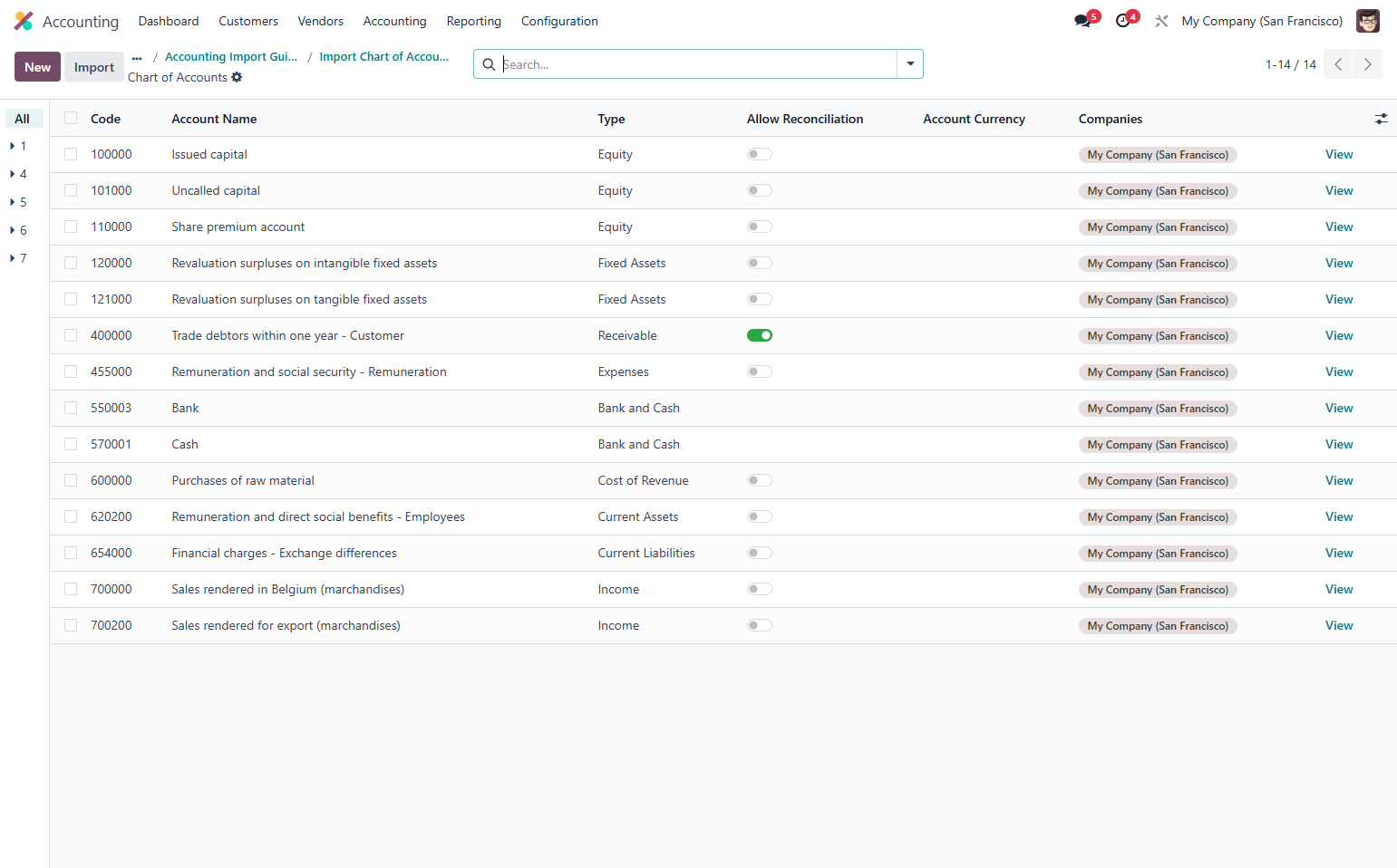This screenshot has width=1397, height=868.
Task: Open the Vendors menu
Action: (321, 21)
